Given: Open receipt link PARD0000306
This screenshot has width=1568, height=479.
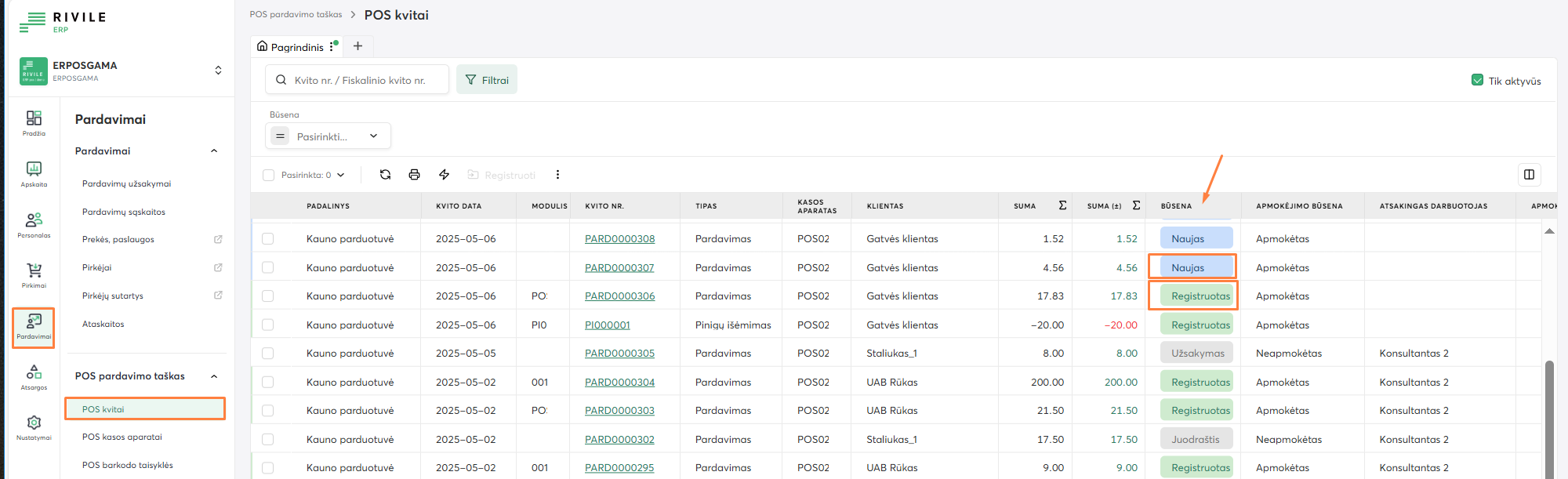Looking at the screenshot, I should coord(619,296).
